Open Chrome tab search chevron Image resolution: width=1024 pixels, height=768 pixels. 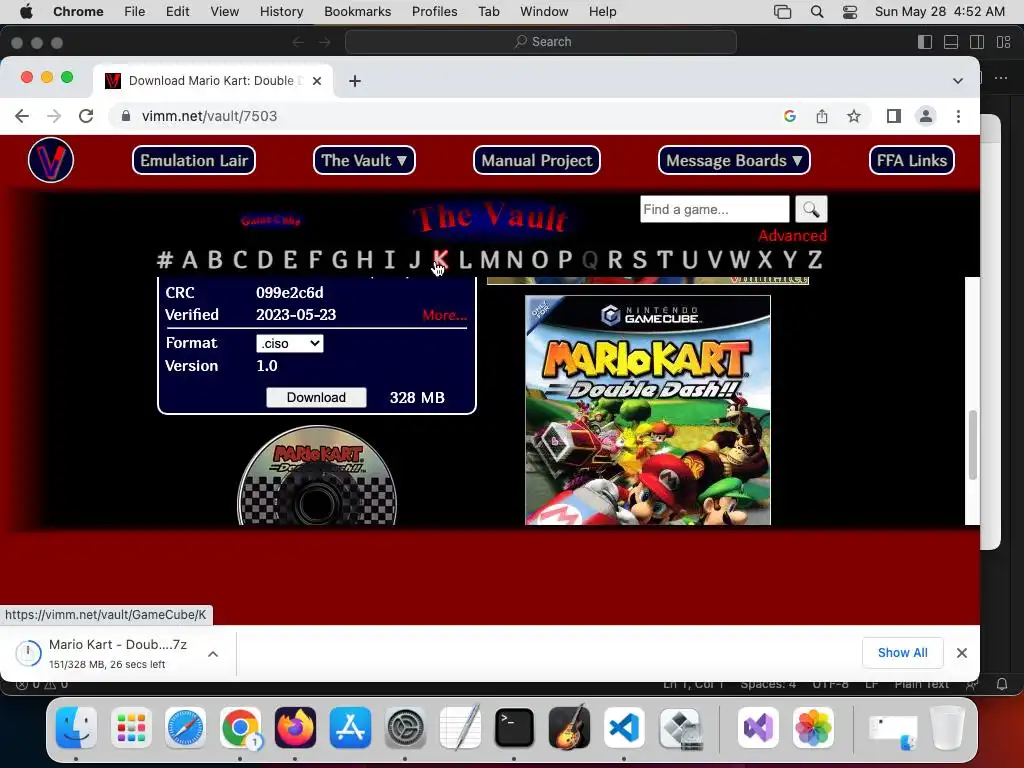click(x=957, y=81)
